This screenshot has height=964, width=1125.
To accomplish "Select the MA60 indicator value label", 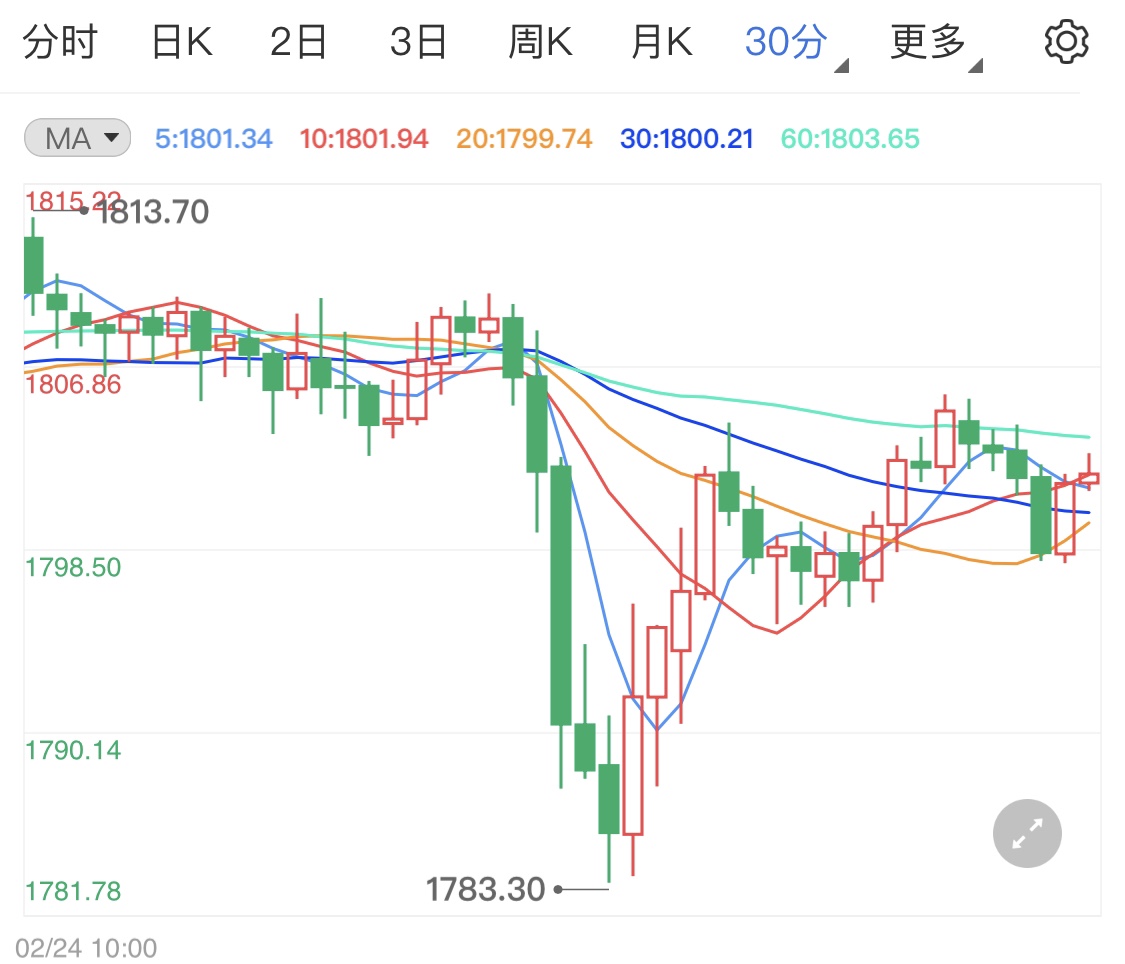I will [x=849, y=140].
